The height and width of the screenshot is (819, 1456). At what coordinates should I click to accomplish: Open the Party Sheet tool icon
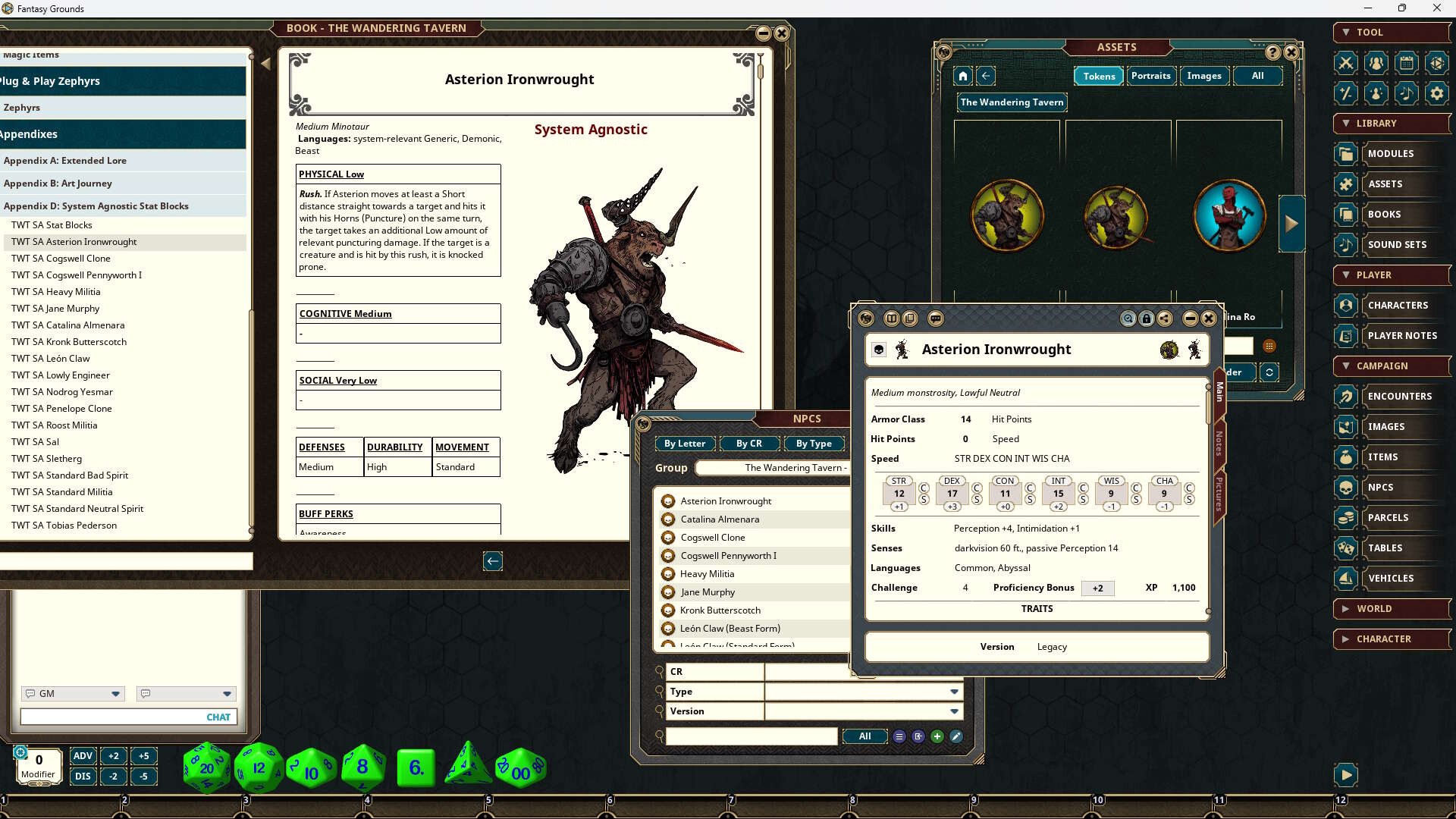1376,63
